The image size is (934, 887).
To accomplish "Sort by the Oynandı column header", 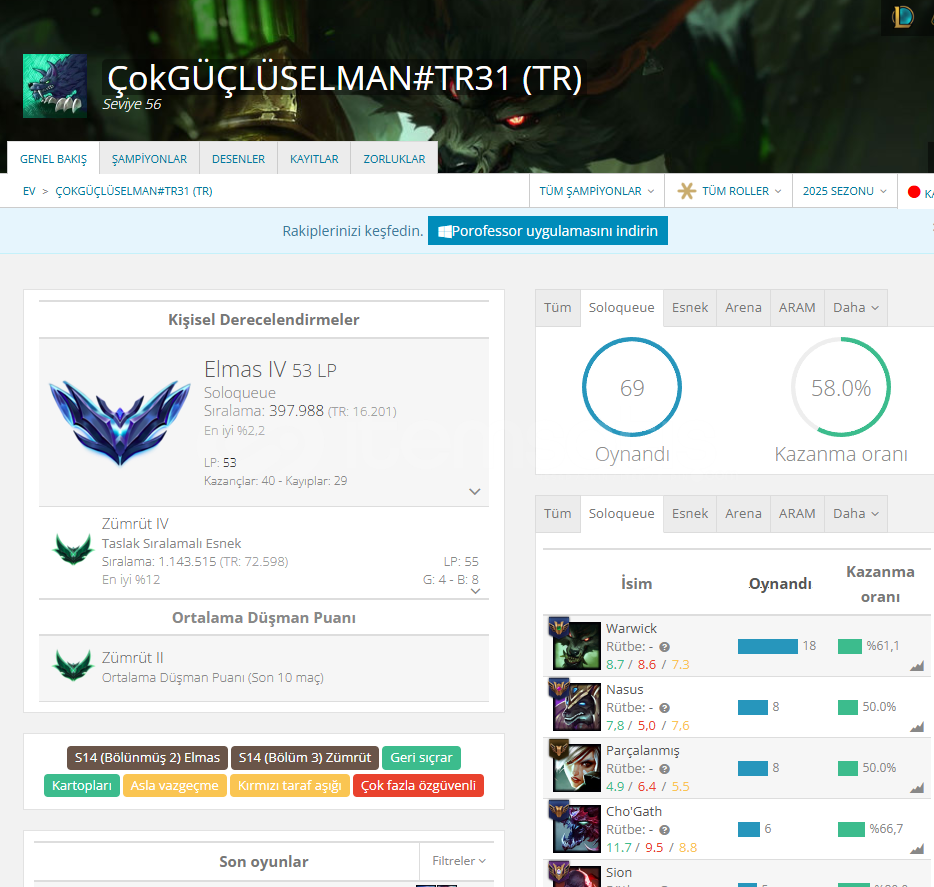I will point(780,584).
